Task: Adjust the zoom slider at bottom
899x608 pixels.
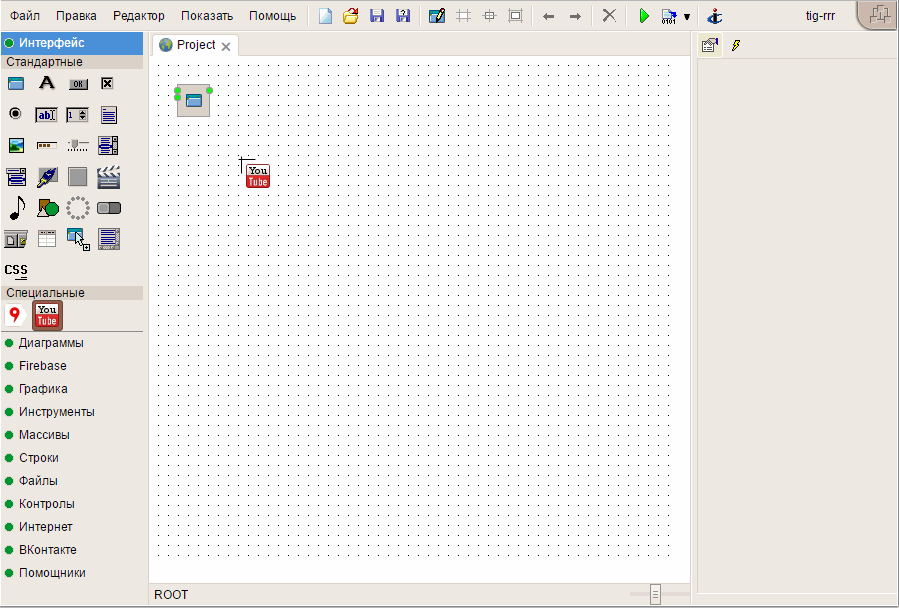Action: click(655, 594)
